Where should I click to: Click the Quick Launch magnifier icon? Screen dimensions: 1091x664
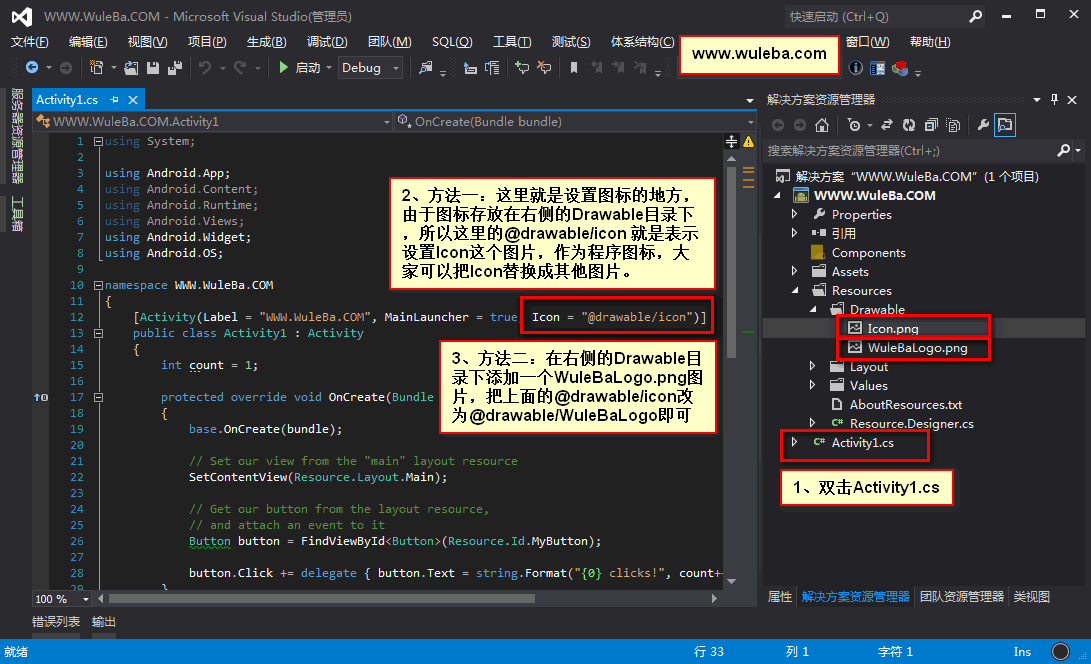pos(975,16)
